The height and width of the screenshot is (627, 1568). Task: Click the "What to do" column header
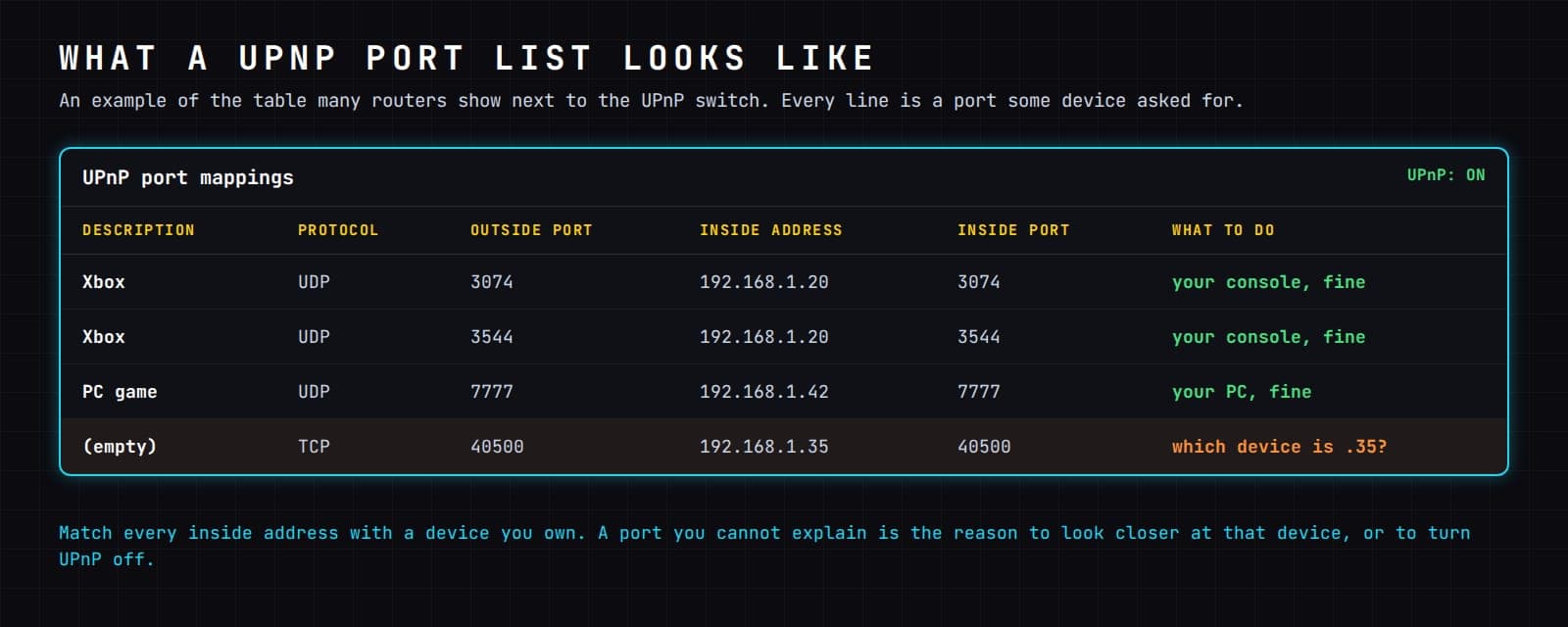[x=1223, y=230]
